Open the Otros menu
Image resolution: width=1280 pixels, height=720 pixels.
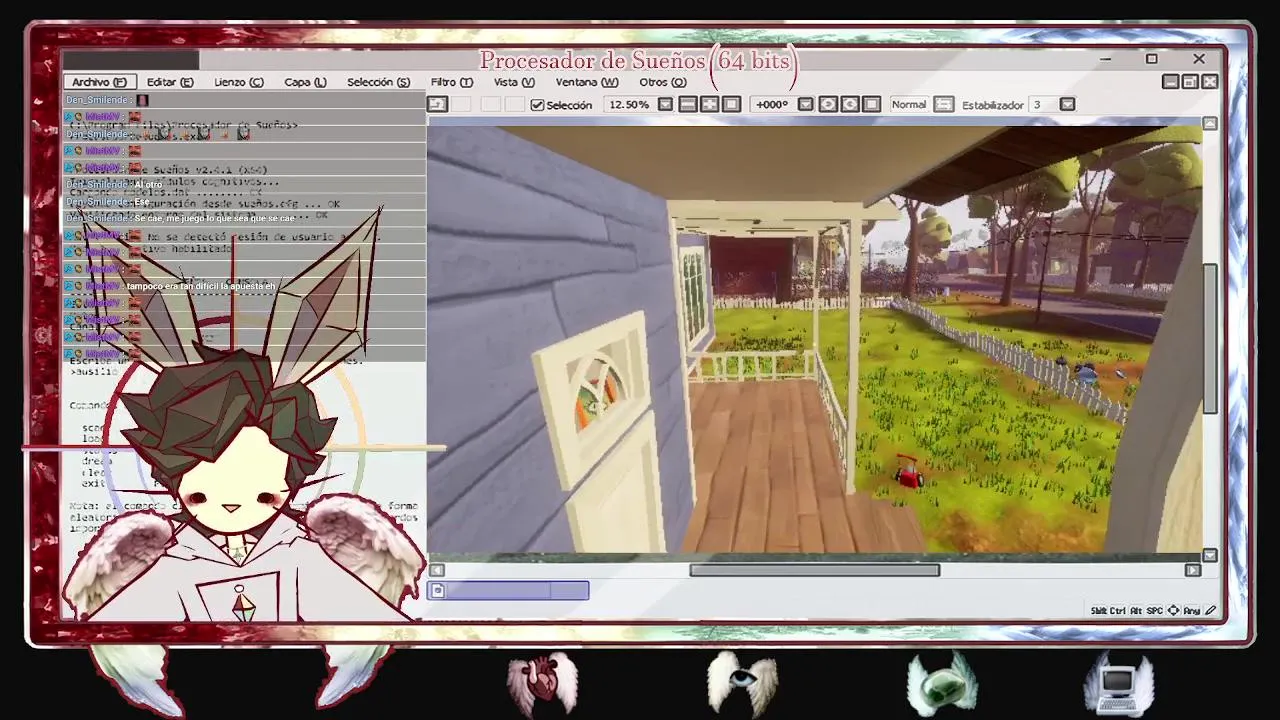coord(663,82)
